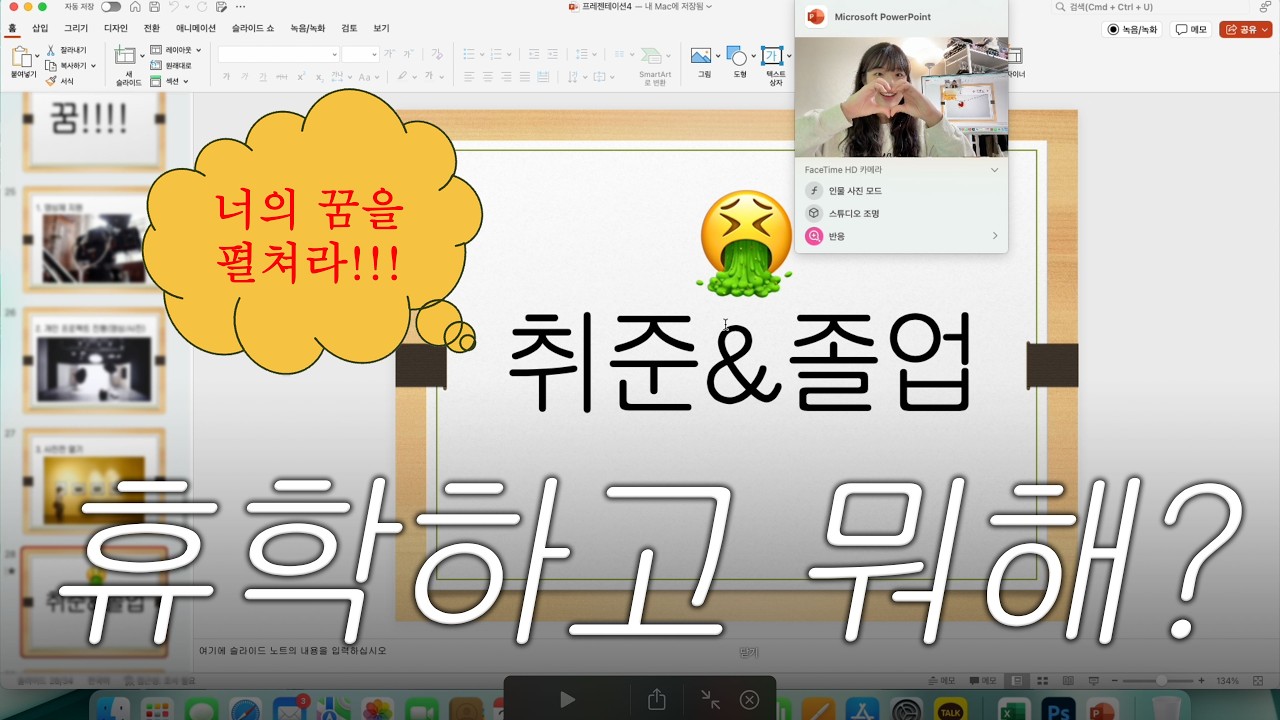Viewport: 1280px width, 720px height.
Task: Click 원래대로 reset button
Action: [171, 66]
